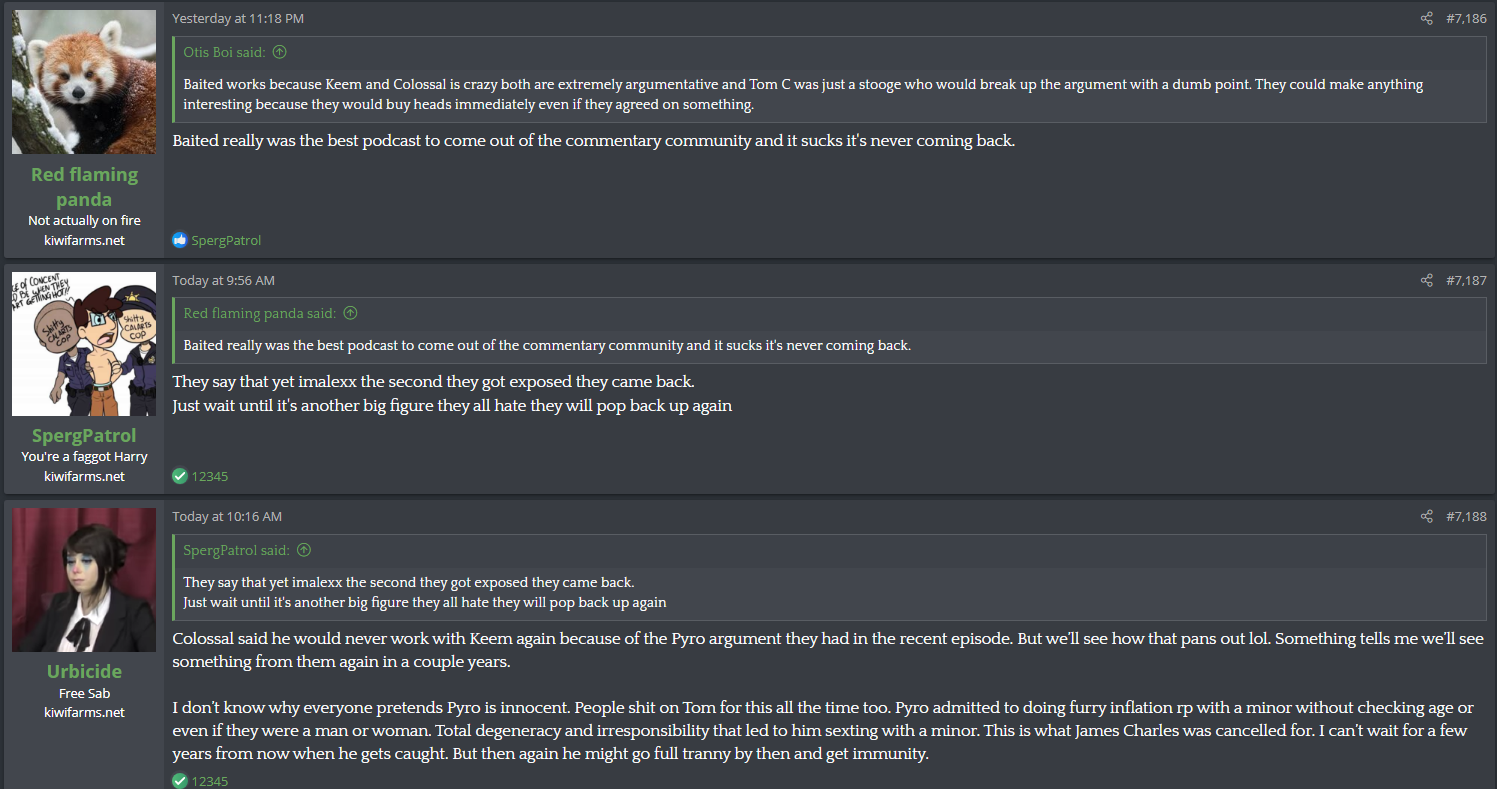The height and width of the screenshot is (789, 1497).
Task: Click green checkmark reaction under Urbicide's post
Action: [x=180, y=781]
